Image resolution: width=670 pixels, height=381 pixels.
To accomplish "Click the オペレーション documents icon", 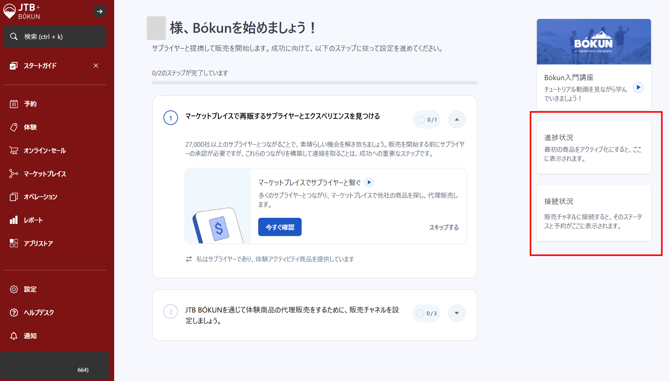I will point(14,197).
